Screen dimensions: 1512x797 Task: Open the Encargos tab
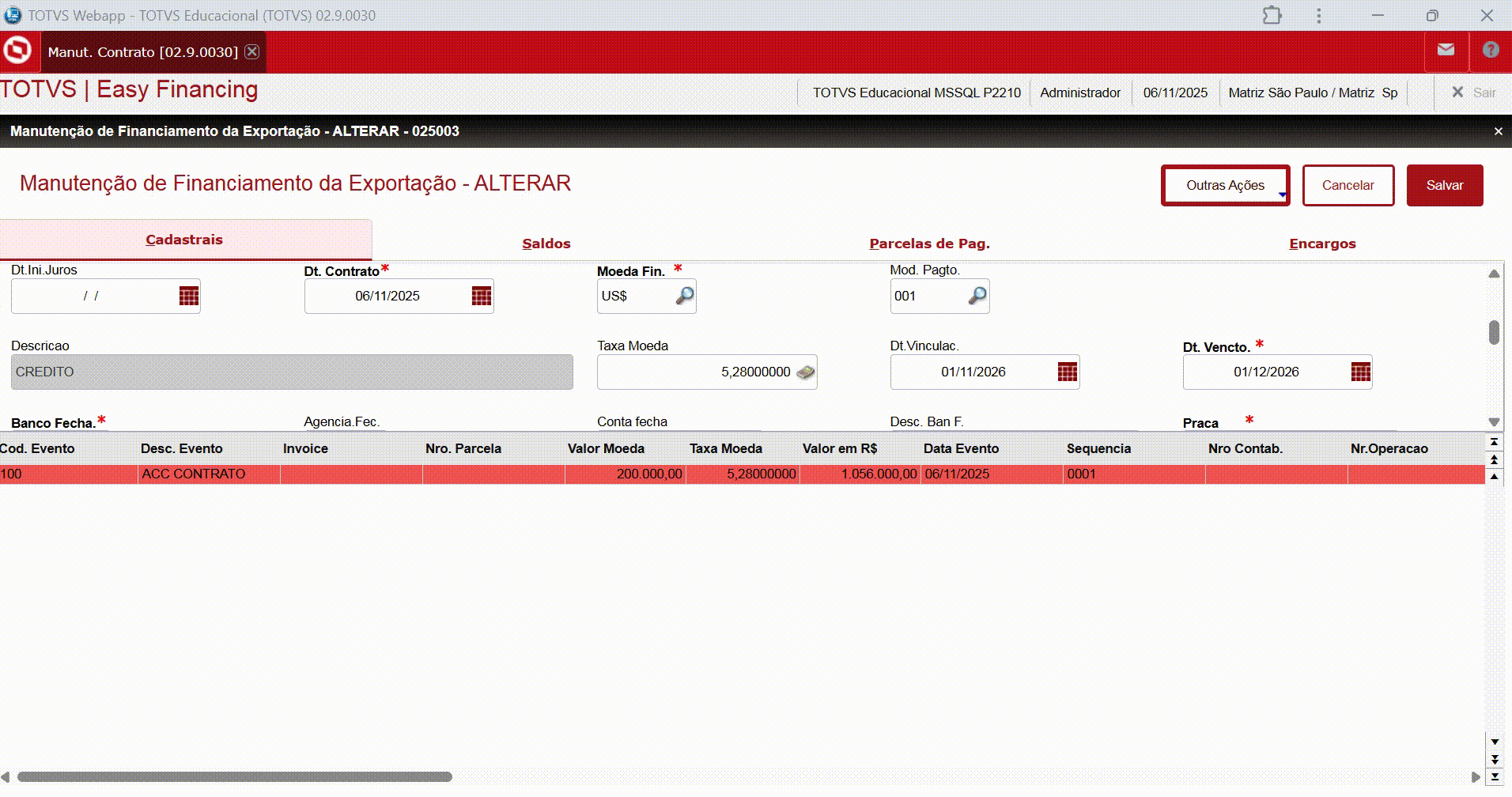coord(1322,244)
